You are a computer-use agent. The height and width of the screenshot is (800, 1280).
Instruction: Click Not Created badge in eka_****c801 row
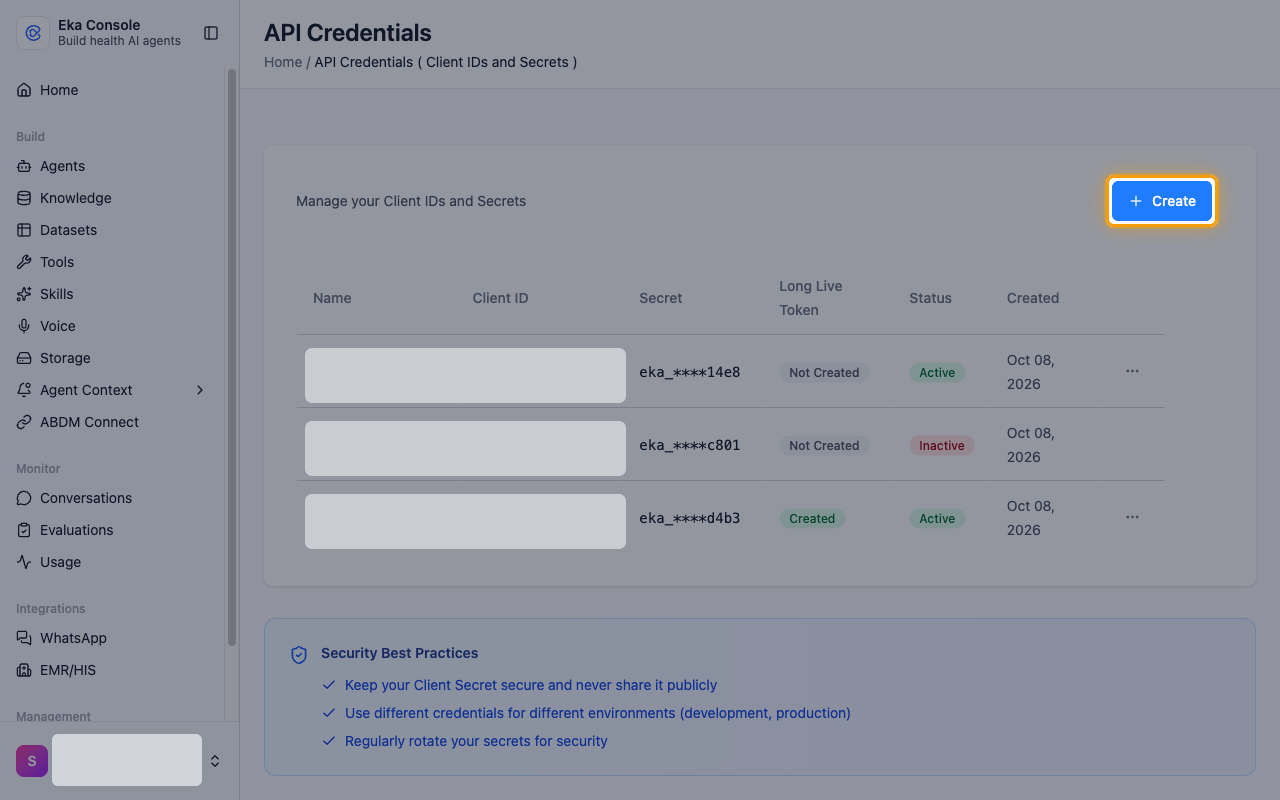click(x=824, y=445)
